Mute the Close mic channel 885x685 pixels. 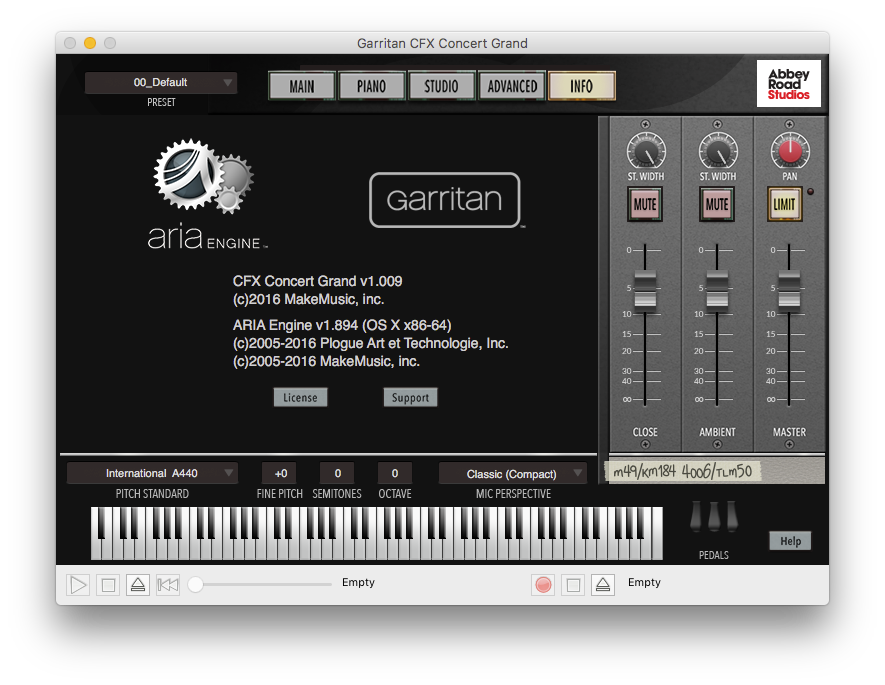(645, 204)
